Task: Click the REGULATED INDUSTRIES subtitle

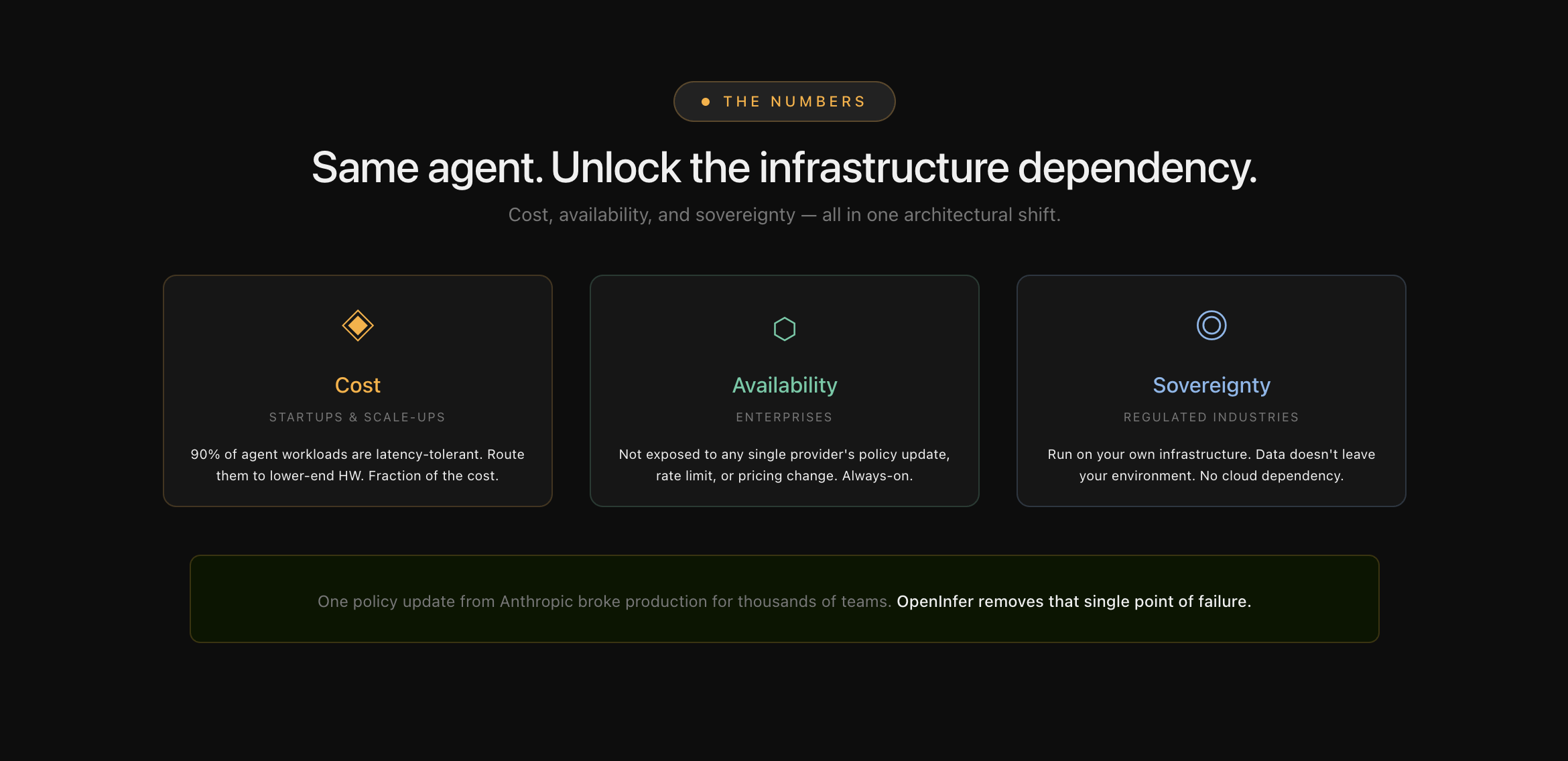Action: 1211,417
